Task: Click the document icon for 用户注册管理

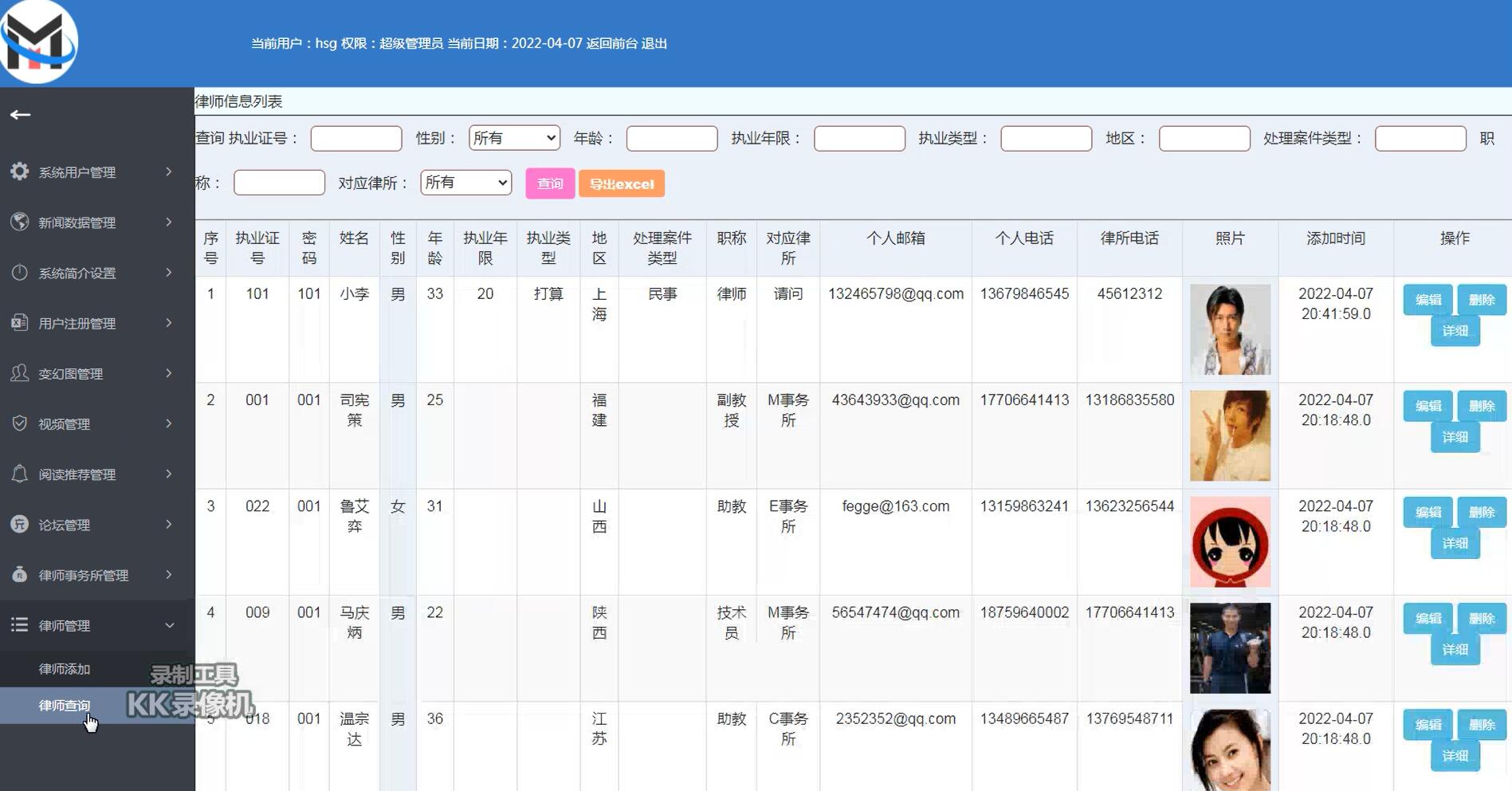Action: coord(20,322)
